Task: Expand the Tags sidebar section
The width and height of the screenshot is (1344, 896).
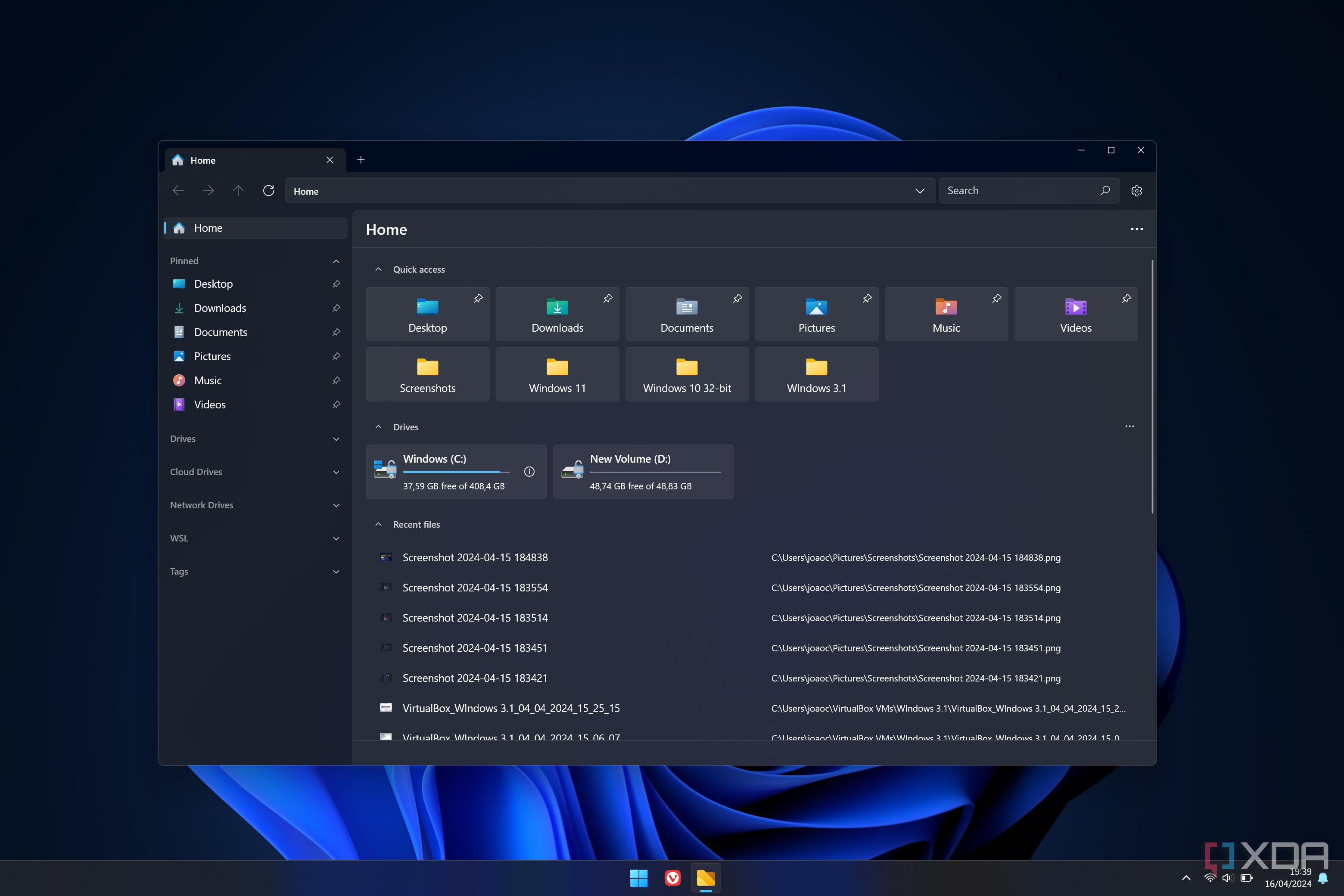Action: point(336,572)
